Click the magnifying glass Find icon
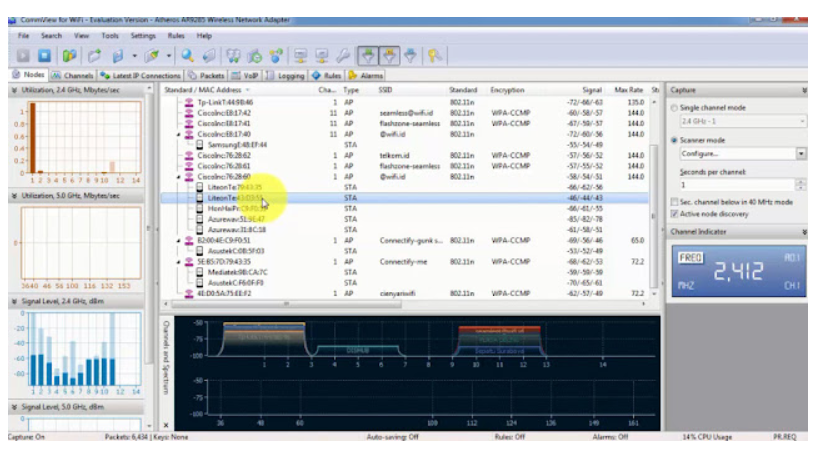 [187, 55]
